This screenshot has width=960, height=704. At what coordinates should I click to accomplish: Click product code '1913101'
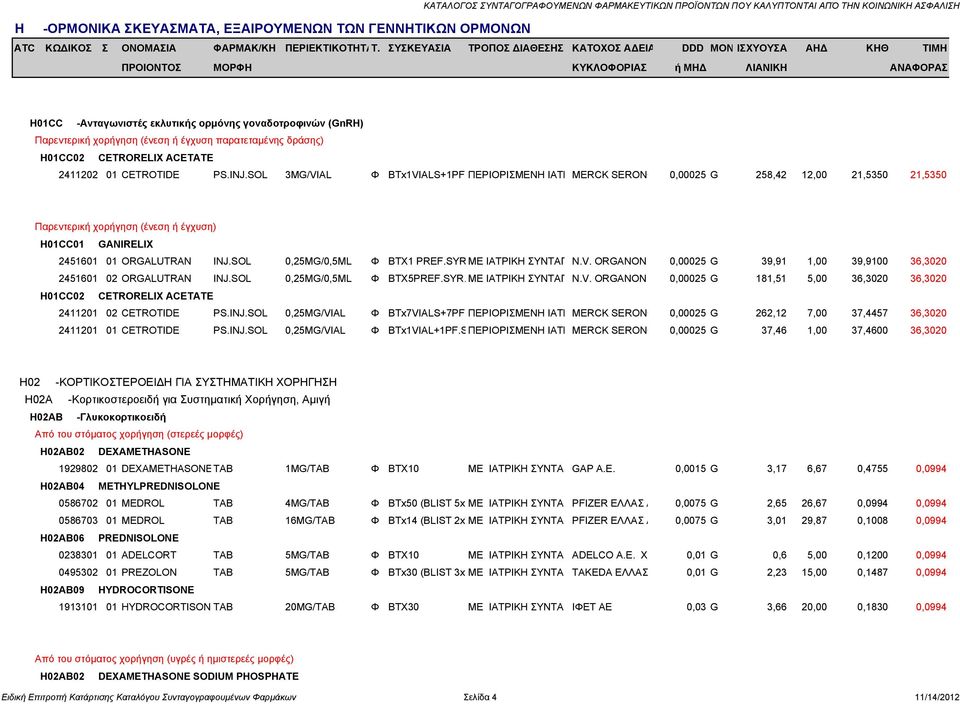tap(78, 607)
